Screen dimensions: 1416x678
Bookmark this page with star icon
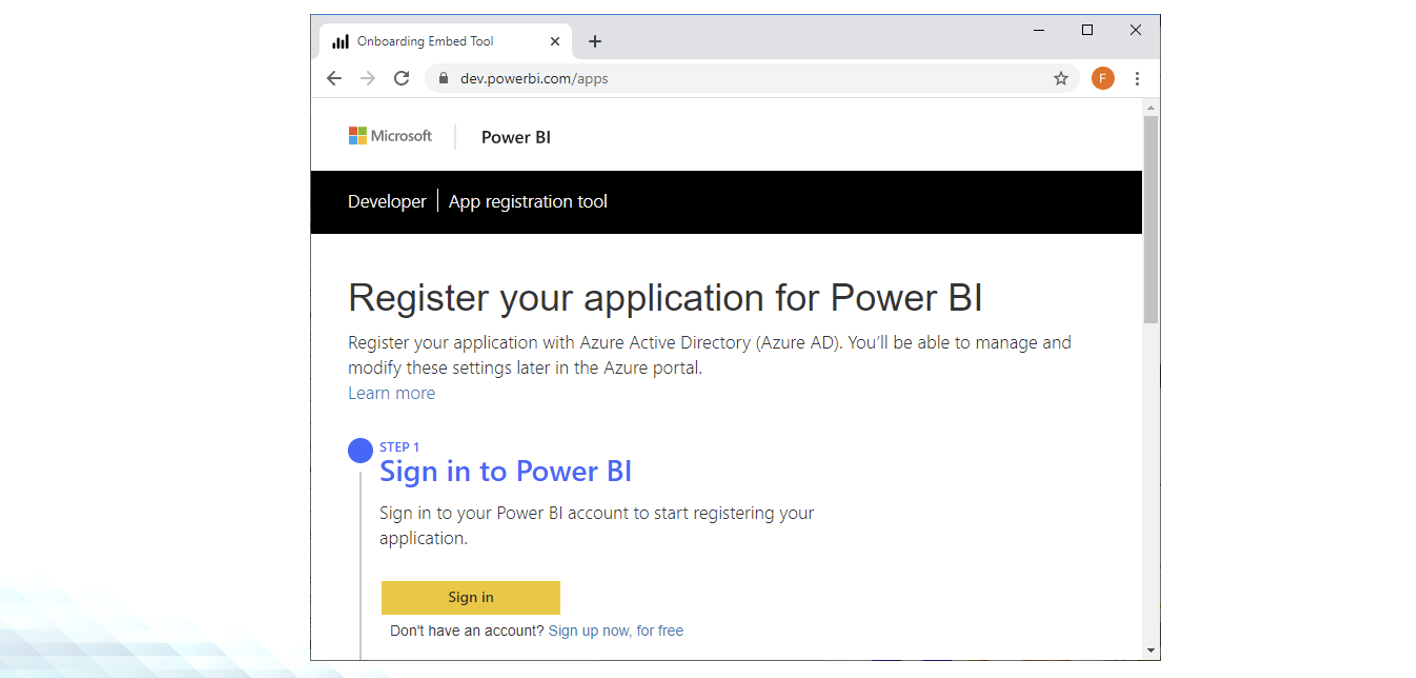1061,78
